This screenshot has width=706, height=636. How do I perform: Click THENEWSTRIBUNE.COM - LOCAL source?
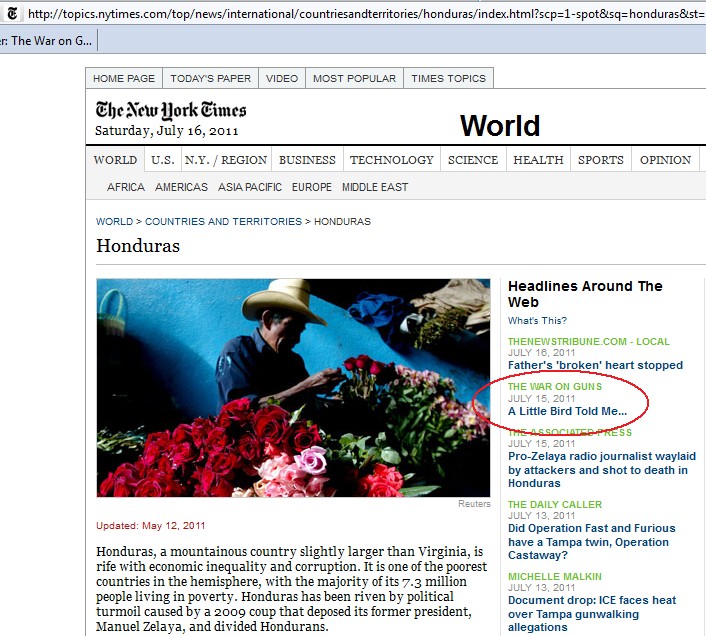588,342
